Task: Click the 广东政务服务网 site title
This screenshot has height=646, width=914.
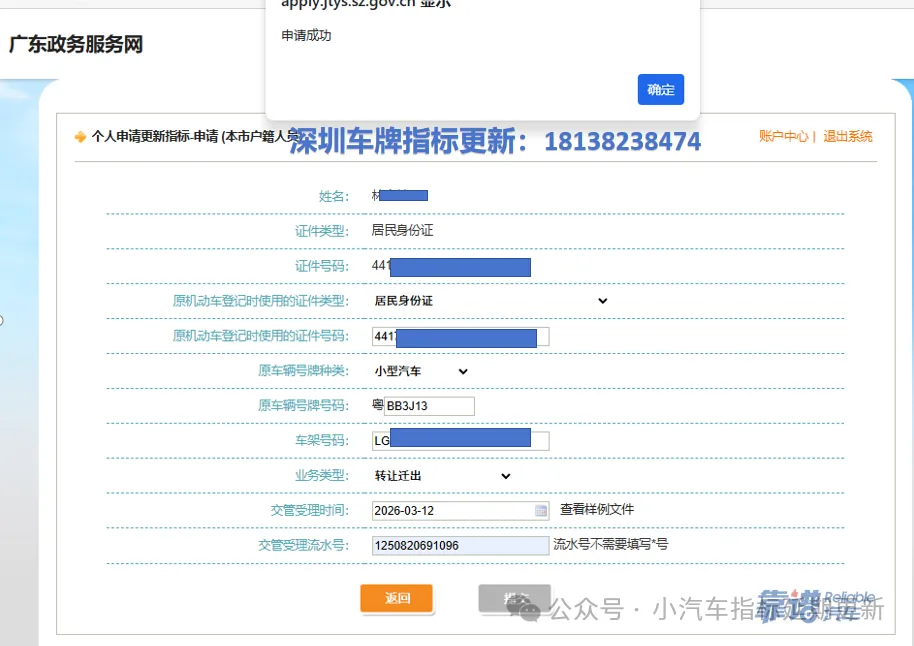Action: click(76, 45)
